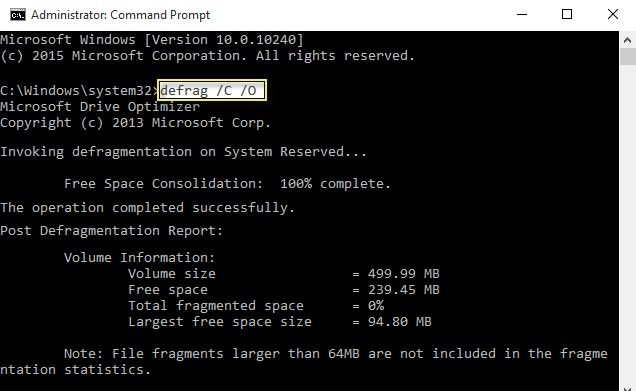The width and height of the screenshot is (636, 391).
Task: Click the highlighted 'defrag /C /O' command
Action: (212, 90)
